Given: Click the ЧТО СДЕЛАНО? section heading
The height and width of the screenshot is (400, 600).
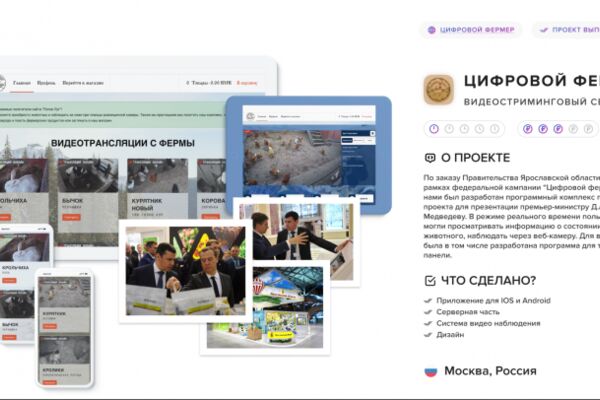Looking at the screenshot, I should [x=489, y=281].
